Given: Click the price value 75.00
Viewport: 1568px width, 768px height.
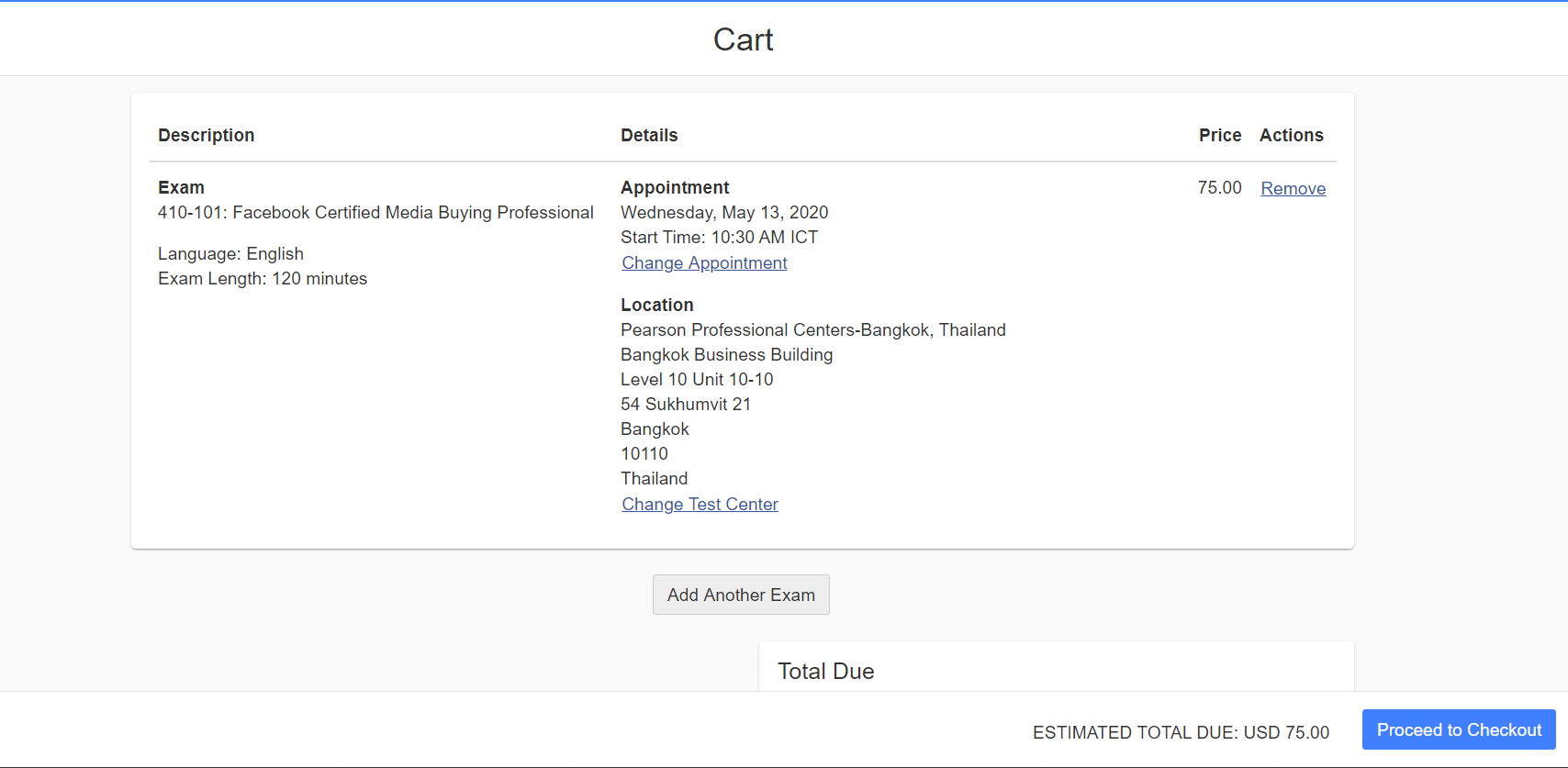Looking at the screenshot, I should (x=1219, y=188).
